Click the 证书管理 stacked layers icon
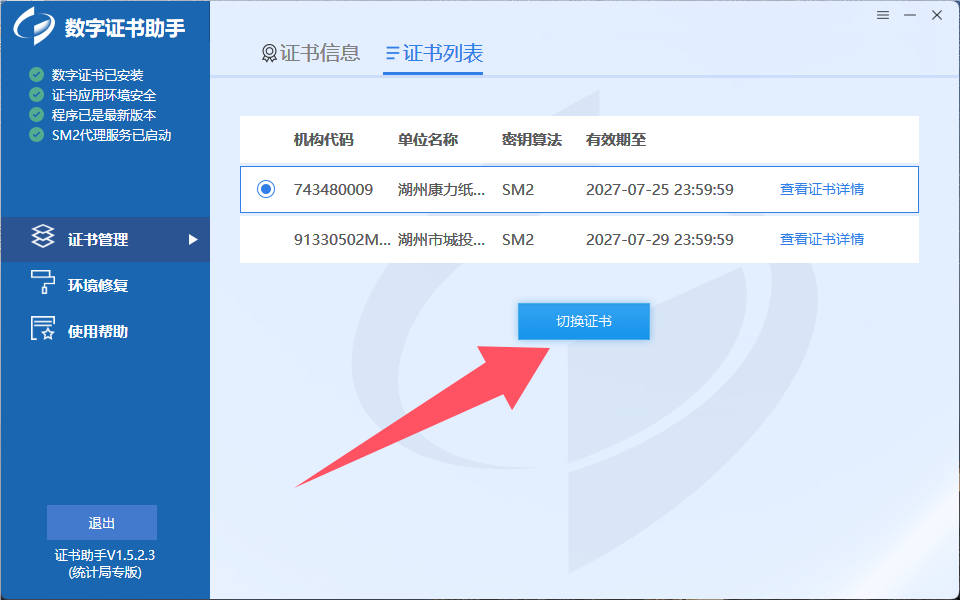 (43, 239)
